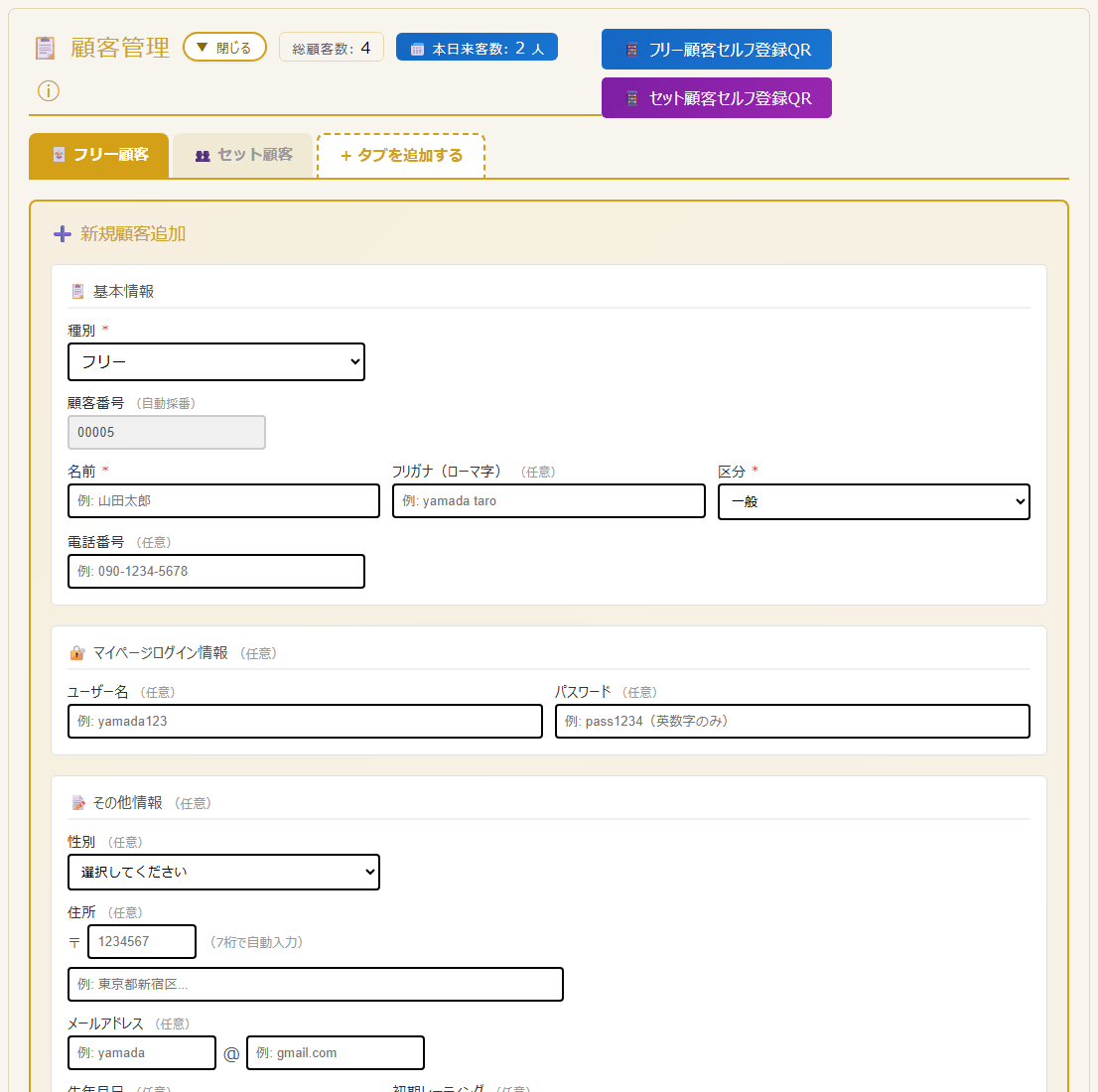Open フリー顧客セルフ登録QR button
The height and width of the screenshot is (1092, 1098).
(x=717, y=50)
